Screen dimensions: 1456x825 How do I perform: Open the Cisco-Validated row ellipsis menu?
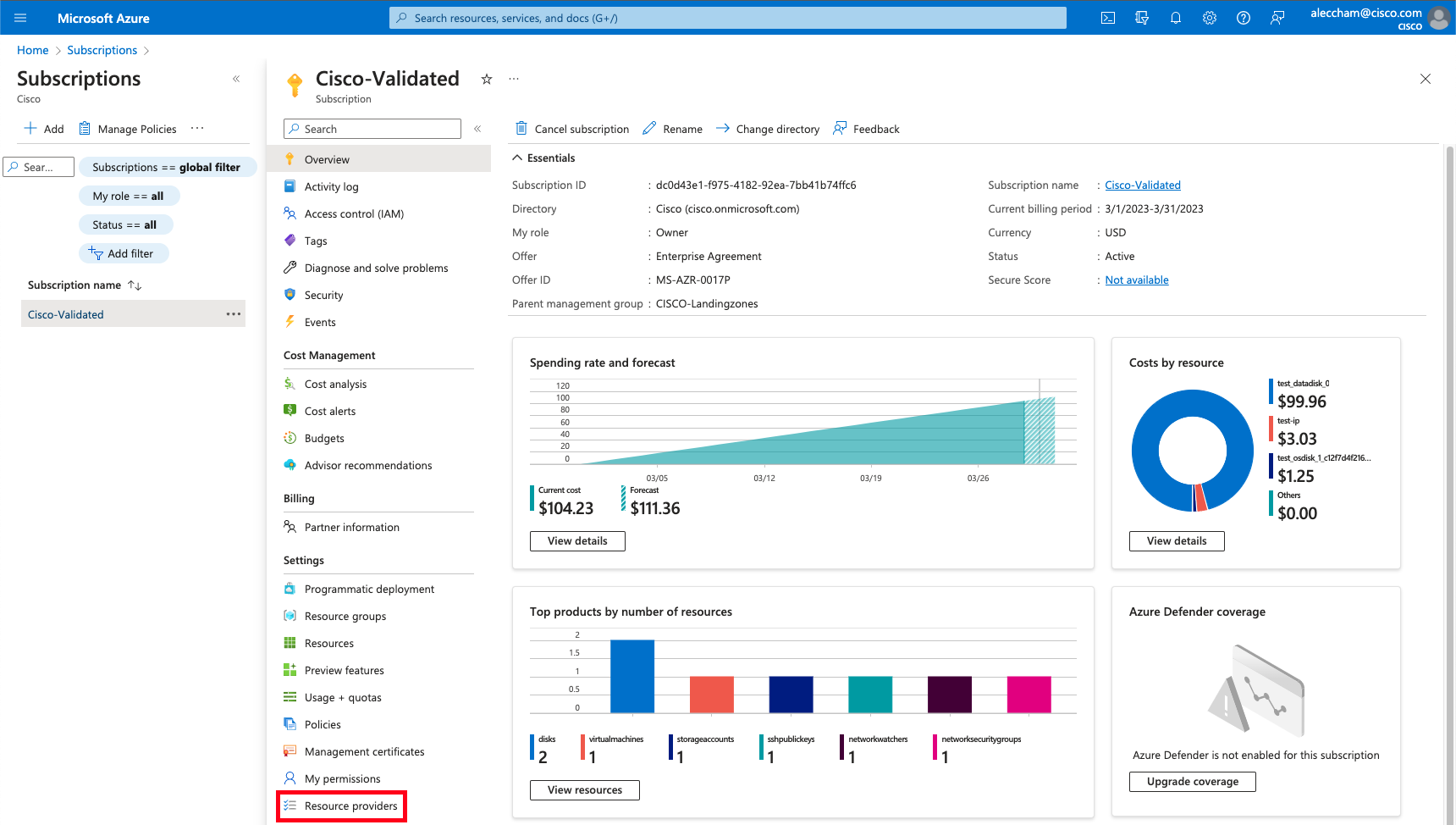click(x=234, y=314)
